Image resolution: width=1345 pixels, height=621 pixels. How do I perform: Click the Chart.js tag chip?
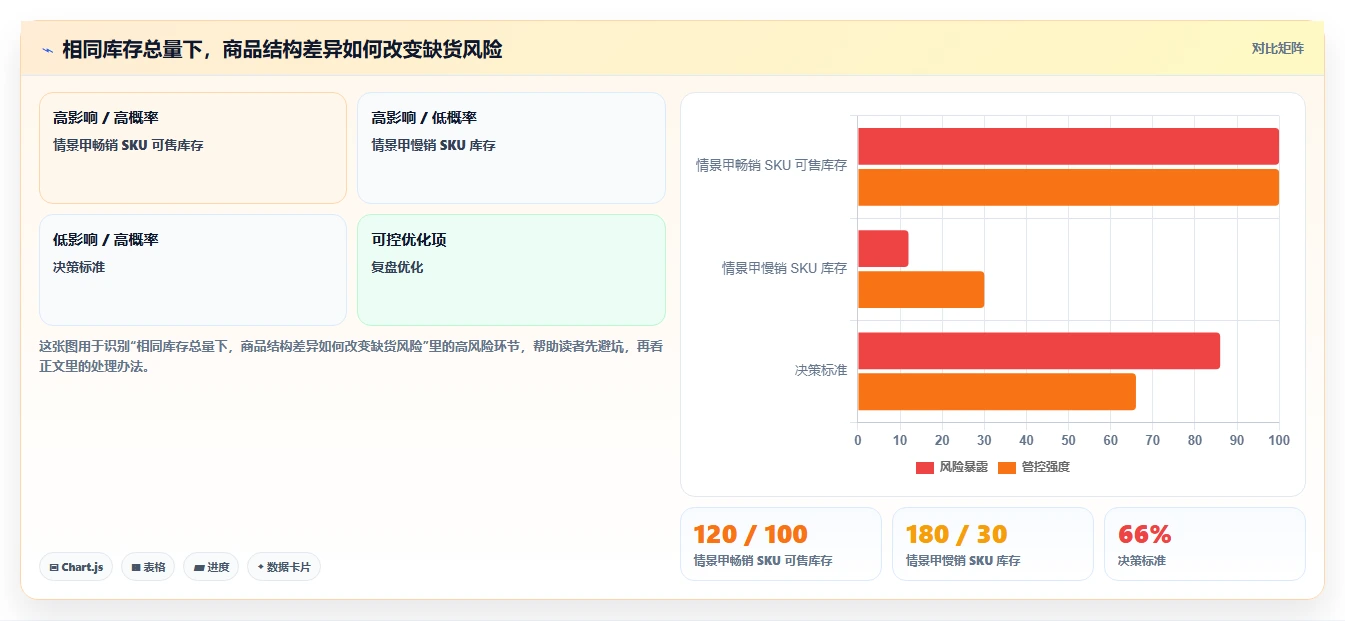tap(76, 567)
